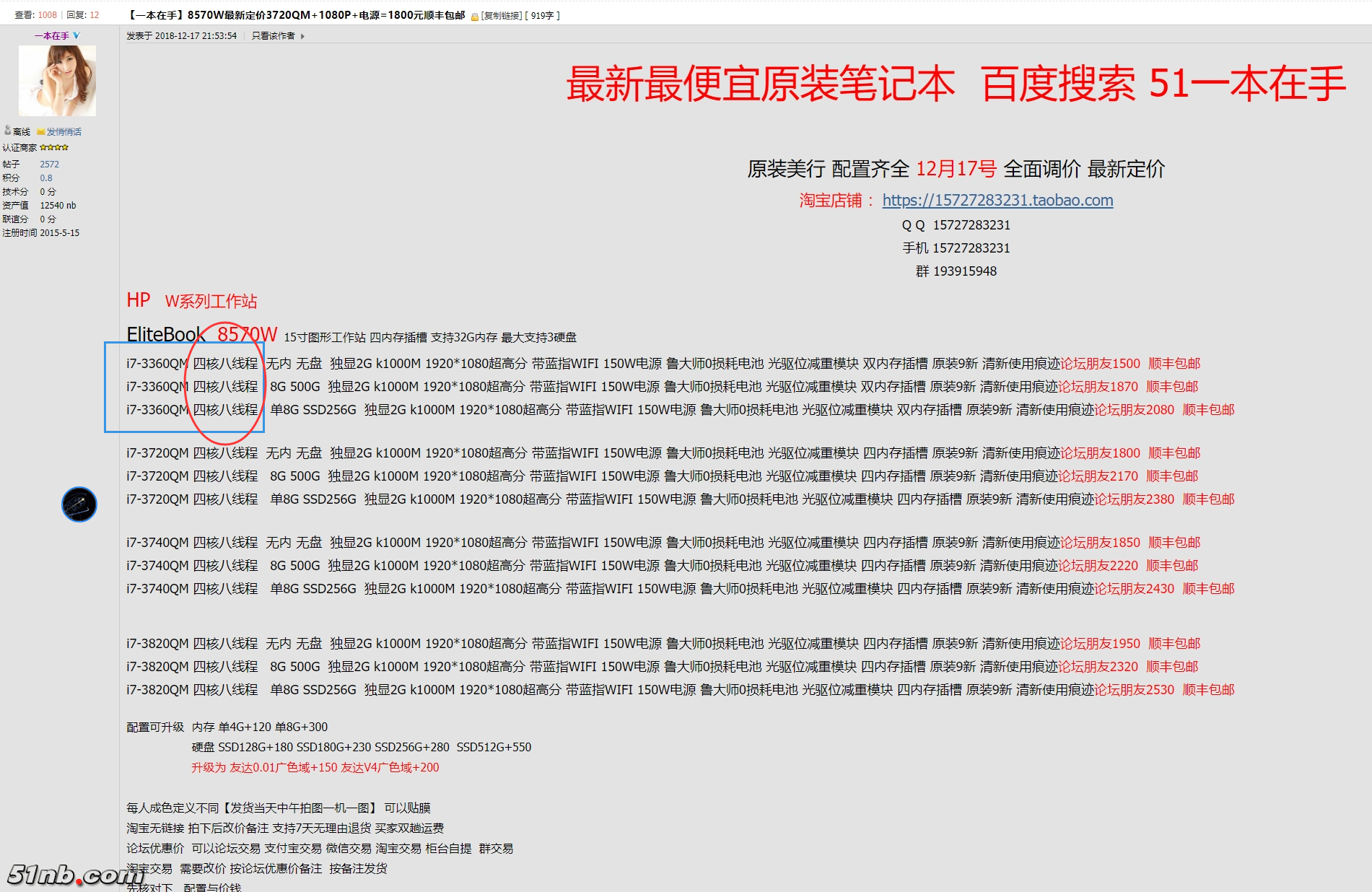Expand arrow next to 只看该作者
Screen dimensions: 1372x892
[x=302, y=36]
